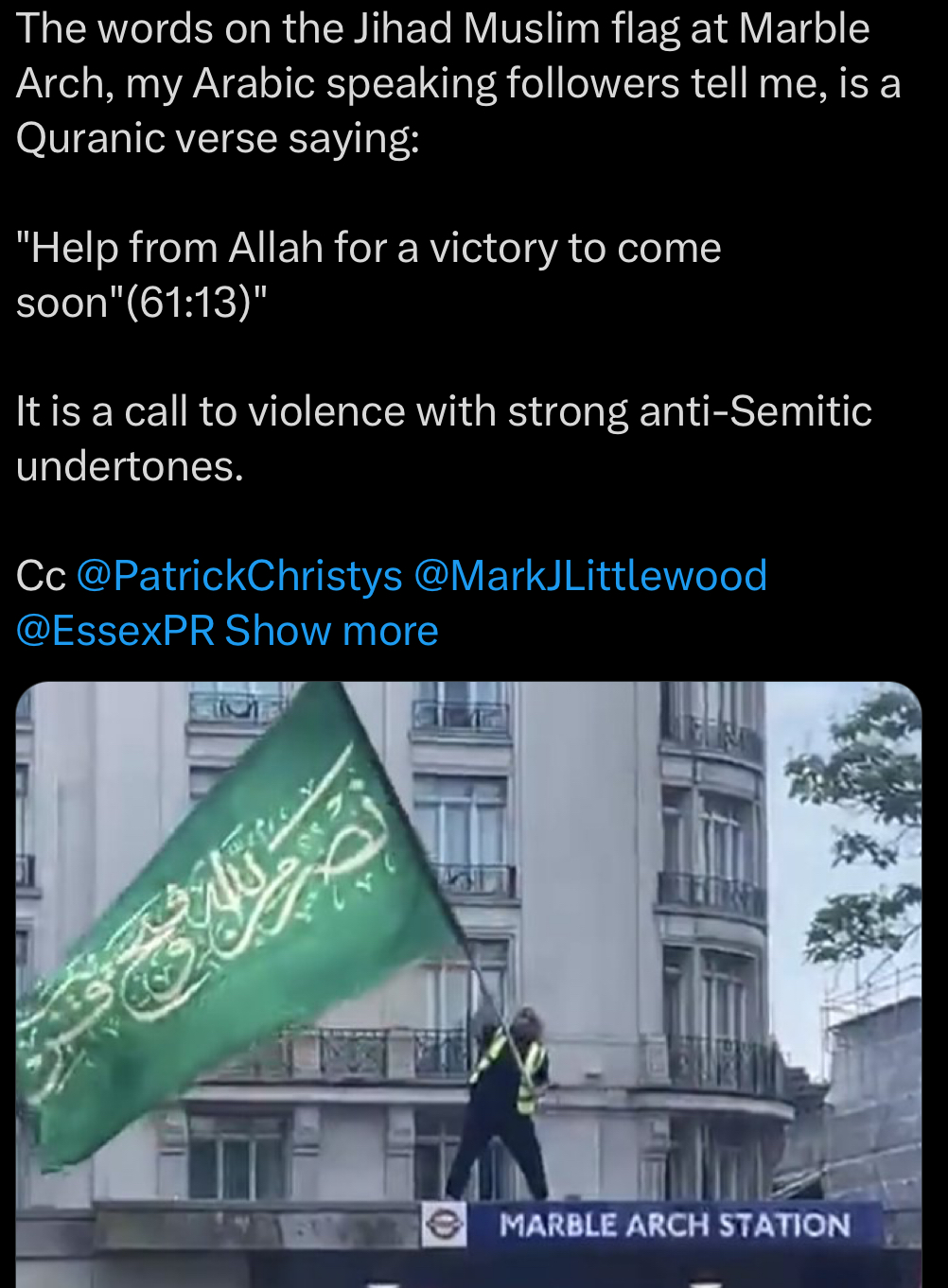The image size is (948, 1288).
Task: Click the word "undertones." in the tweet
Action: point(131,466)
